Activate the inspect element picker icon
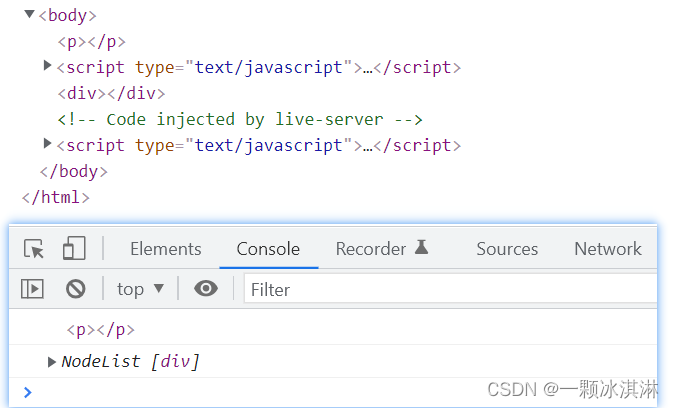Screen dimensions: 674x408 (34, 248)
